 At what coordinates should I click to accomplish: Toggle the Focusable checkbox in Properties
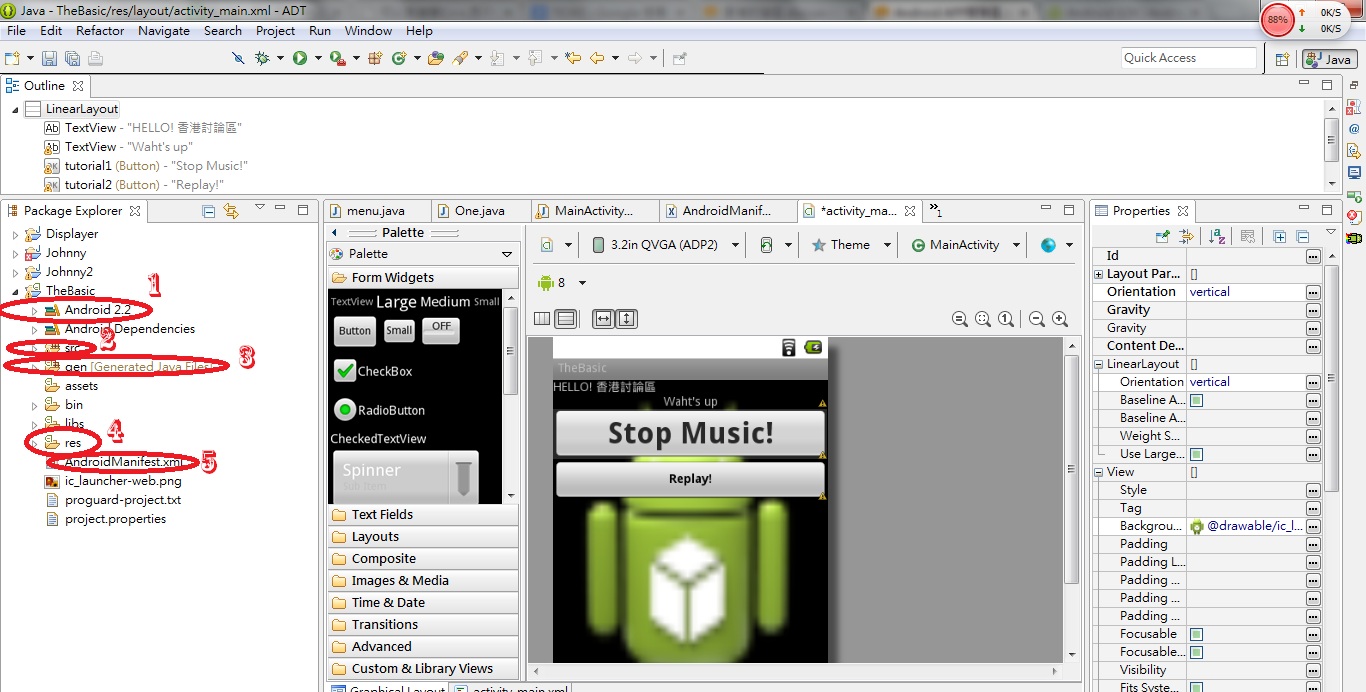pos(1196,634)
